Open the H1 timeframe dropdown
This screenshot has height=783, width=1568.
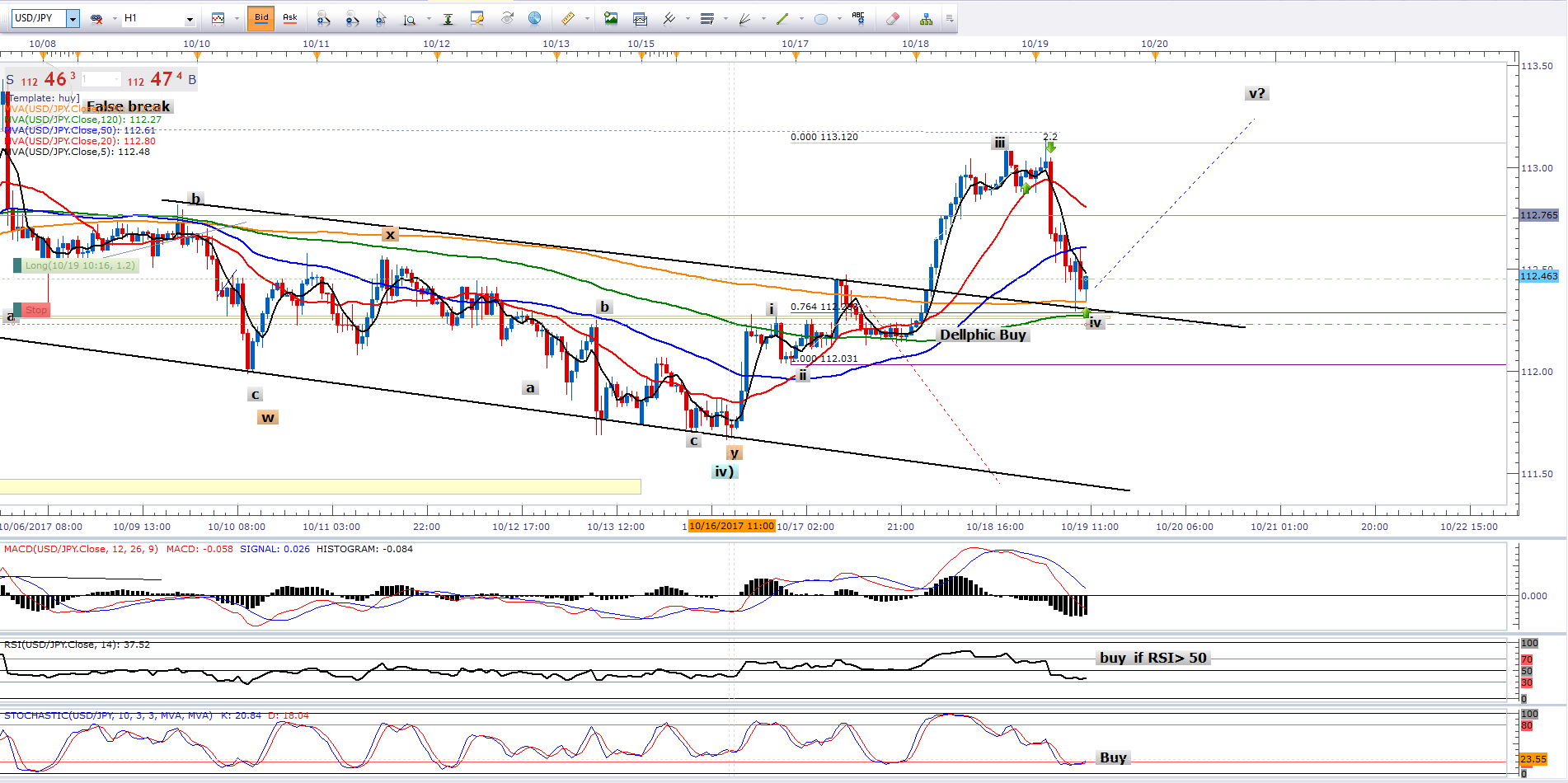pos(190,18)
